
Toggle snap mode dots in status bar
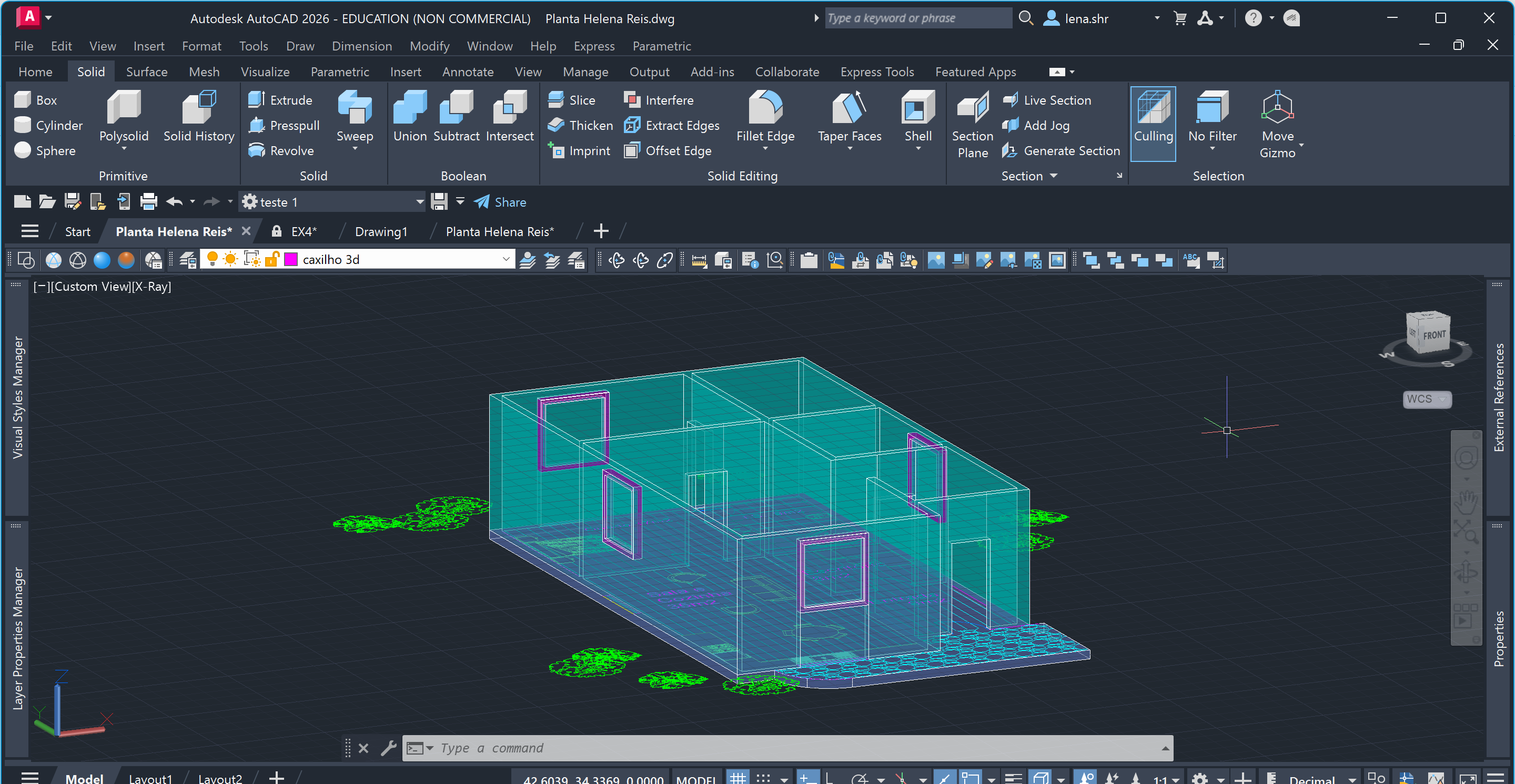point(763,778)
